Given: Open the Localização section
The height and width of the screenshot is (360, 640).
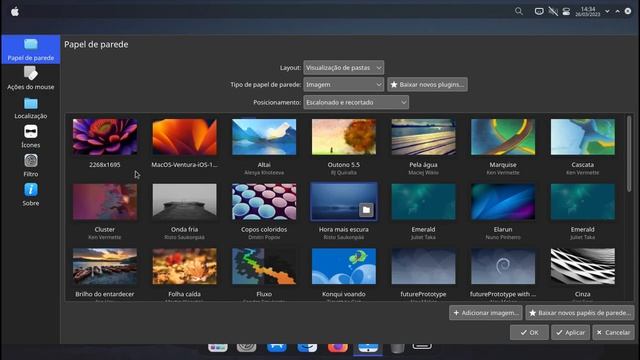Looking at the screenshot, I should pos(31,108).
